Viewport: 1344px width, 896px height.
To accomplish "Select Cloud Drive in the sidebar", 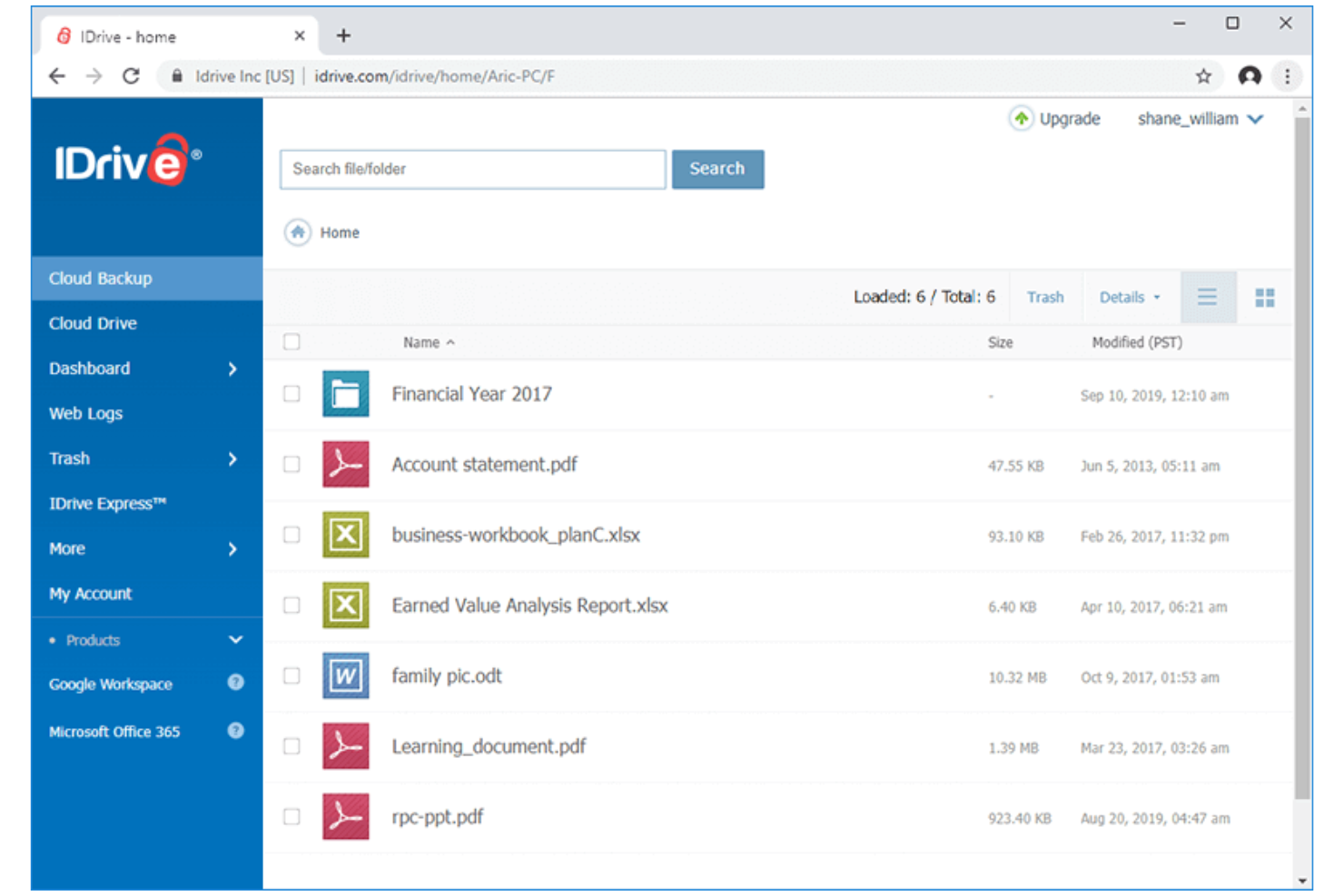I will (x=93, y=323).
